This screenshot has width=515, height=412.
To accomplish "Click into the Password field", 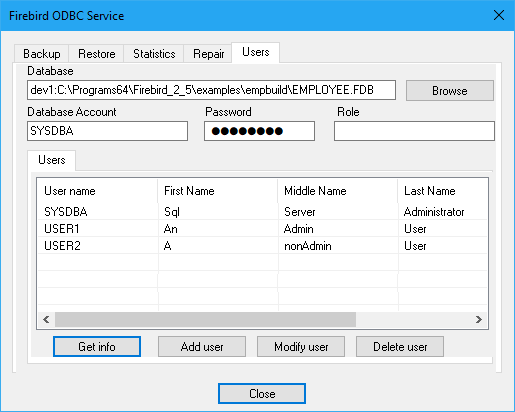I will click(259, 131).
